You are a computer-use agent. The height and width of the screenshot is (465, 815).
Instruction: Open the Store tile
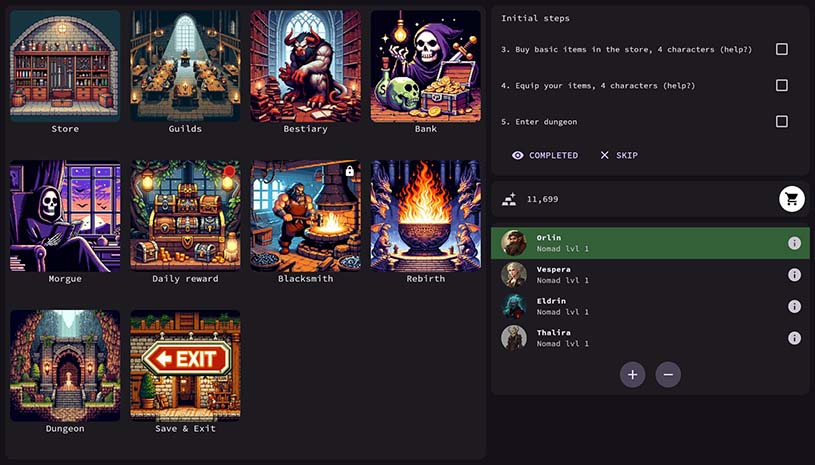(65, 66)
